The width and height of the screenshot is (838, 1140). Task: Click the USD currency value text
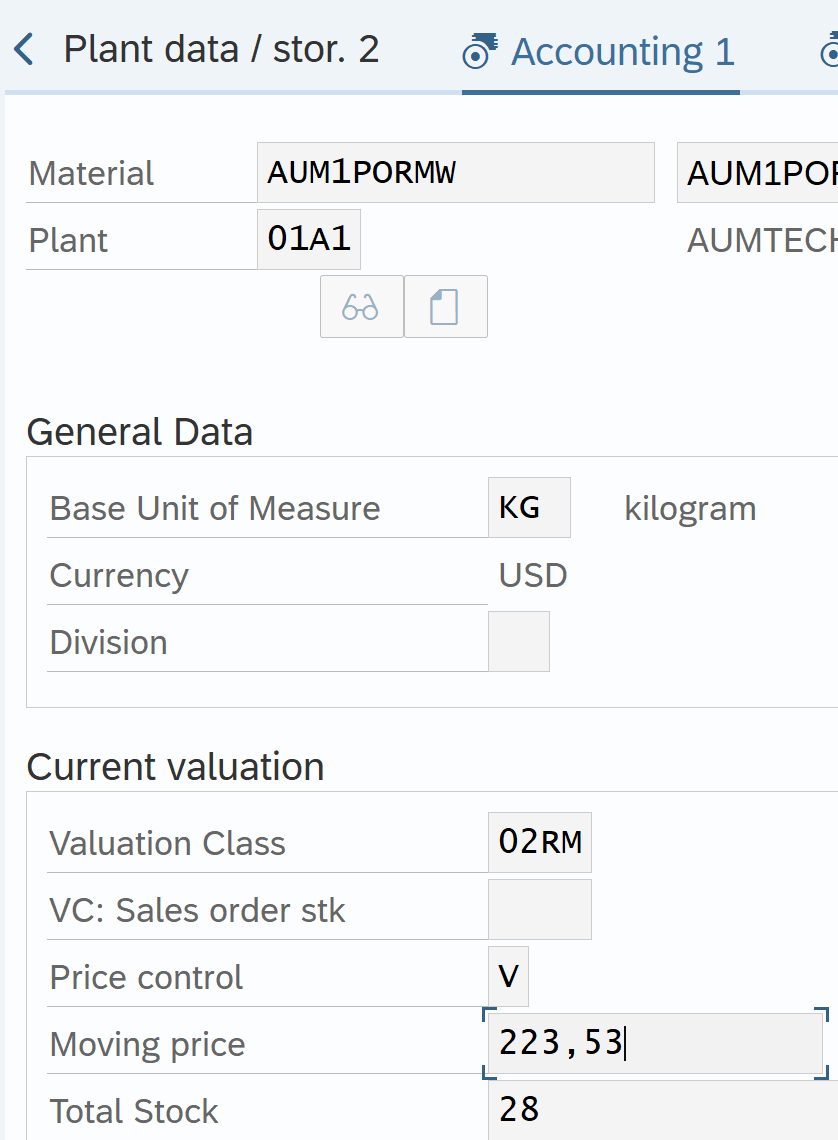[533, 576]
